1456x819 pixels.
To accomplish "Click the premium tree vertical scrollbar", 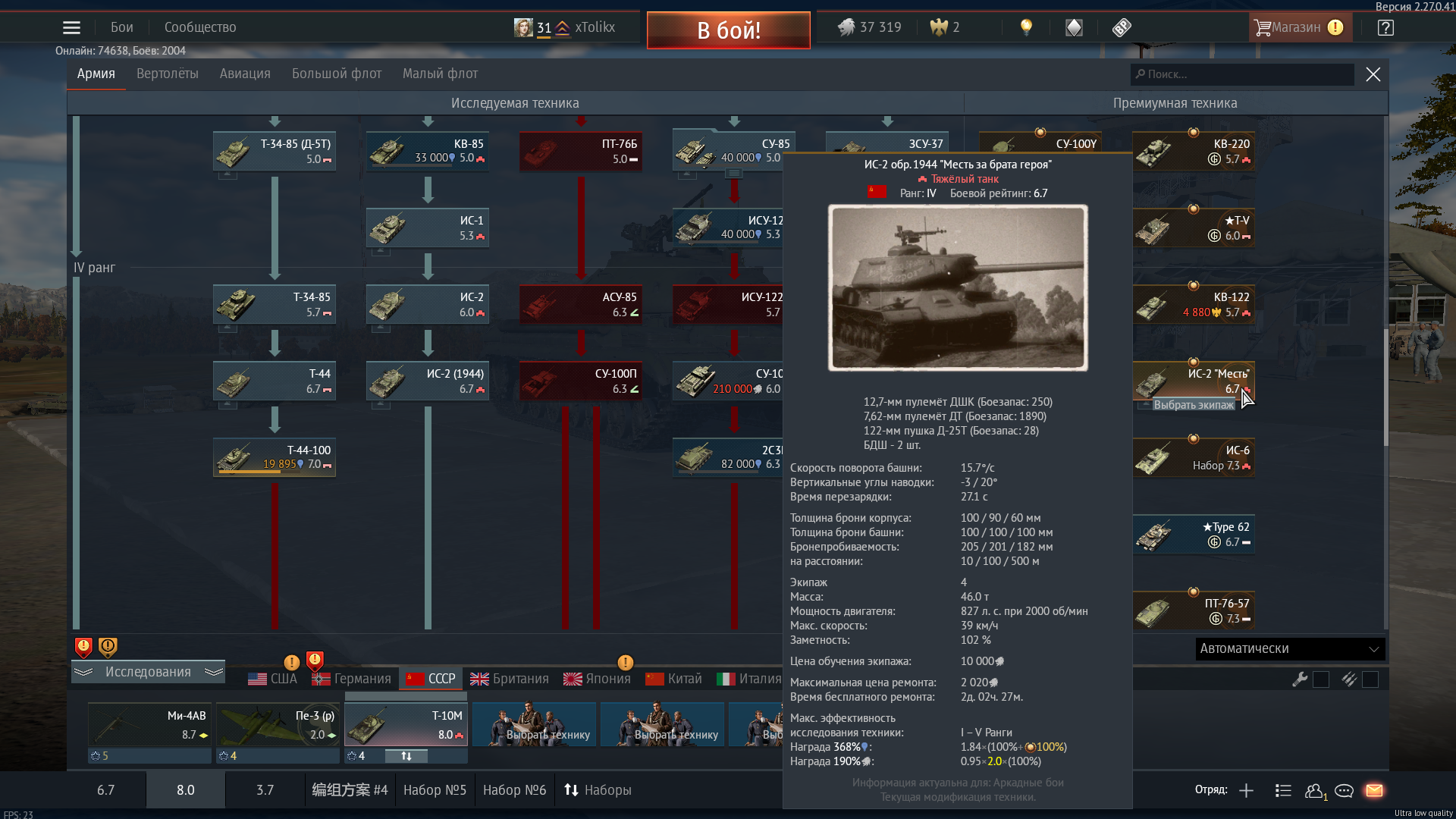I will [1385, 387].
